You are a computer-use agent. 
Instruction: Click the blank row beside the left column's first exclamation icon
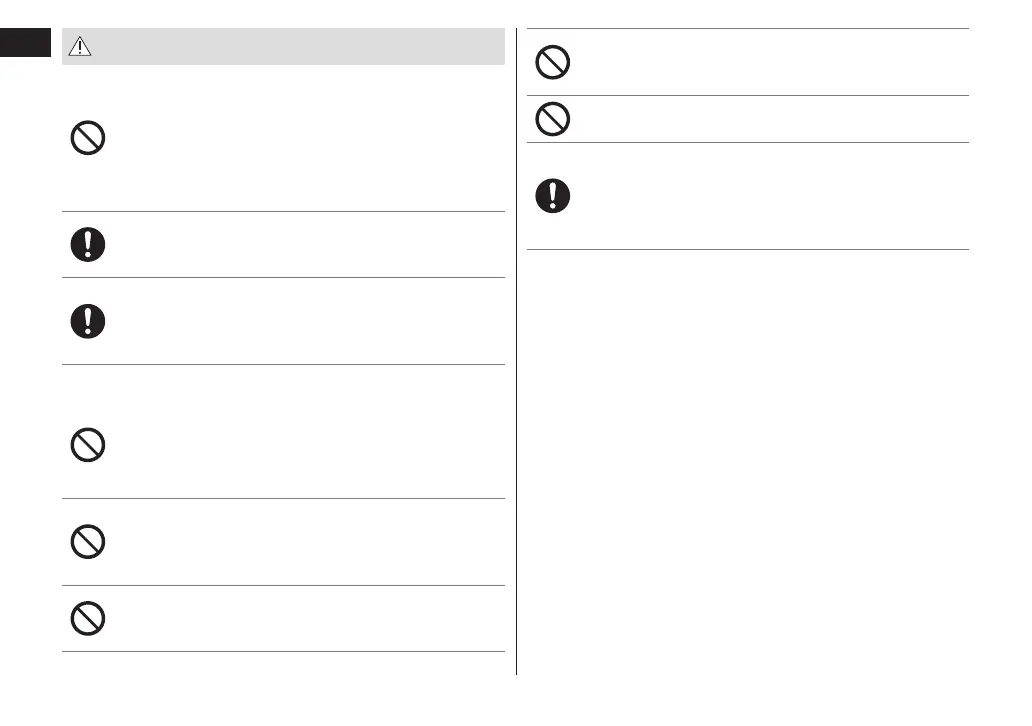[300, 244]
